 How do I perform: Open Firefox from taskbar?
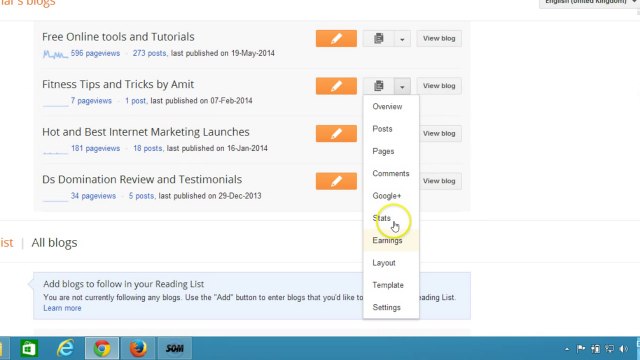(x=138, y=349)
